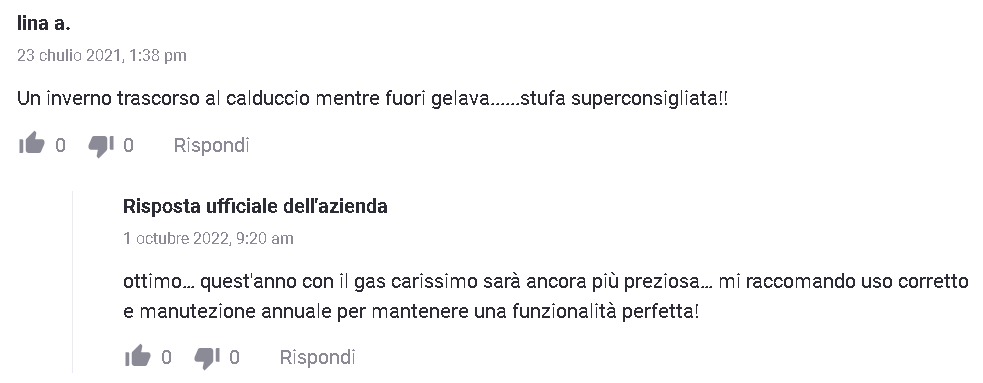This screenshot has height=383, width=983.
Task: Reply to lina a.'s review via Rispondi
Action: pyautogui.click(x=211, y=145)
